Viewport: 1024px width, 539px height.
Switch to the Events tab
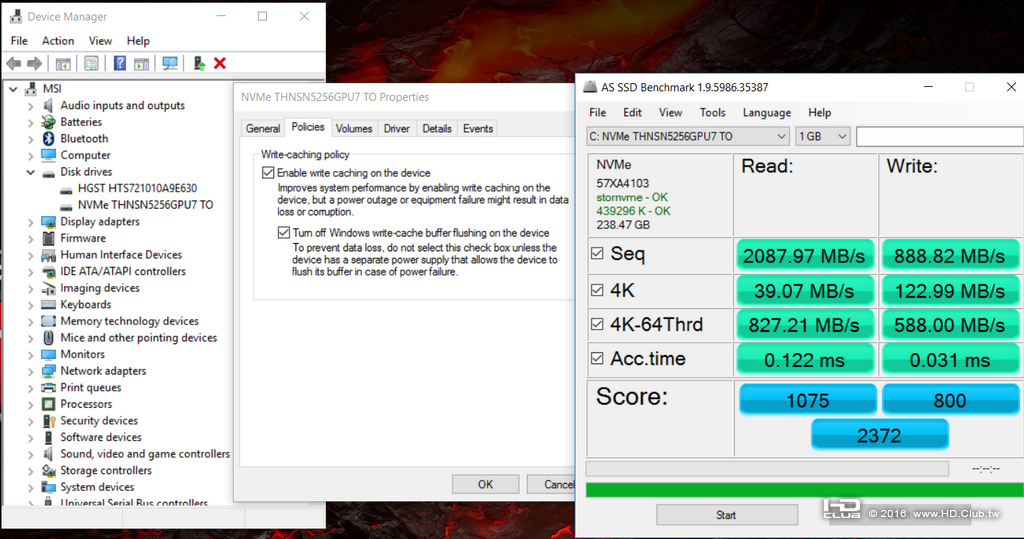click(478, 129)
